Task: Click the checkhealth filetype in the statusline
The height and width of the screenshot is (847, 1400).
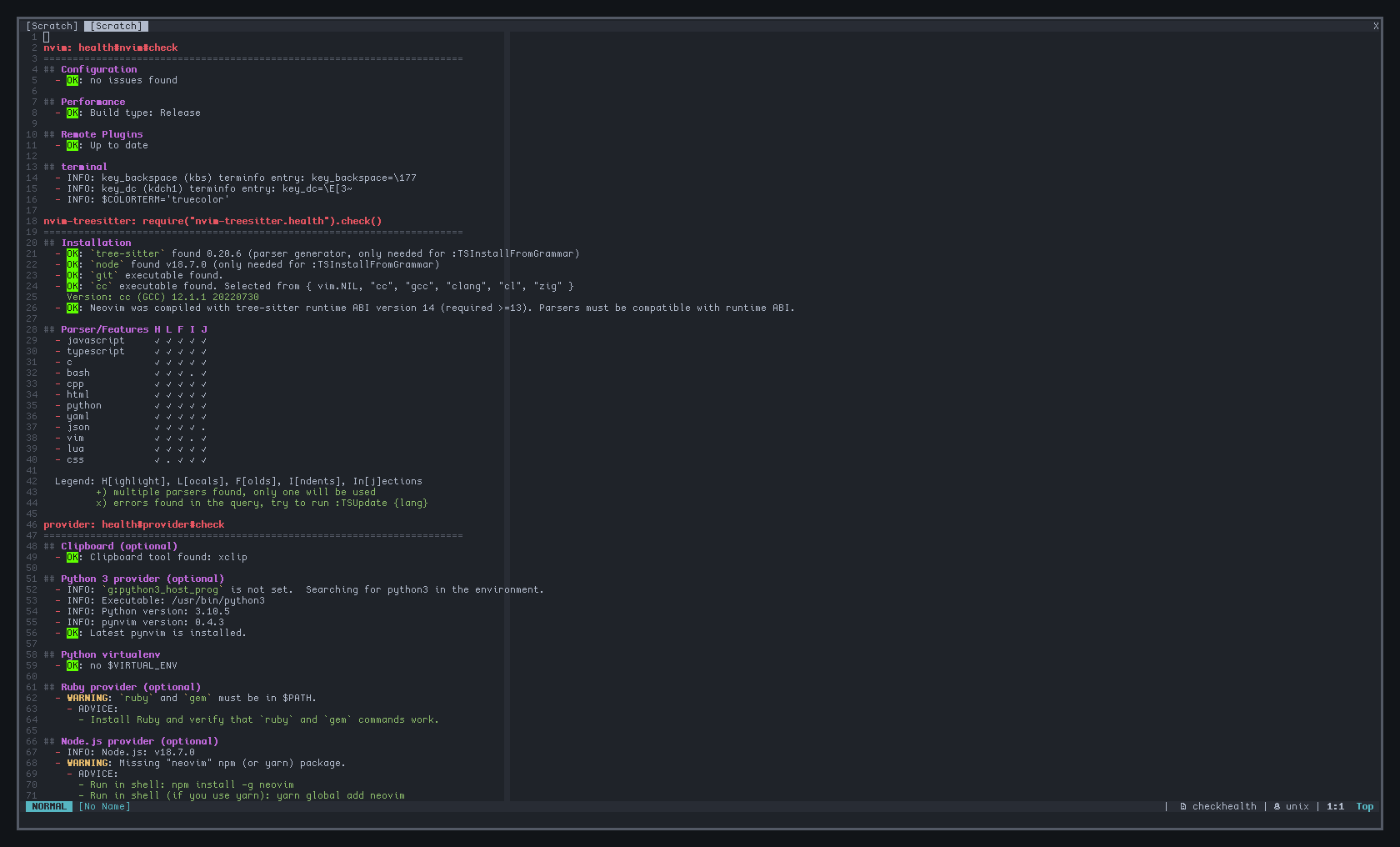Action: 1224,806
